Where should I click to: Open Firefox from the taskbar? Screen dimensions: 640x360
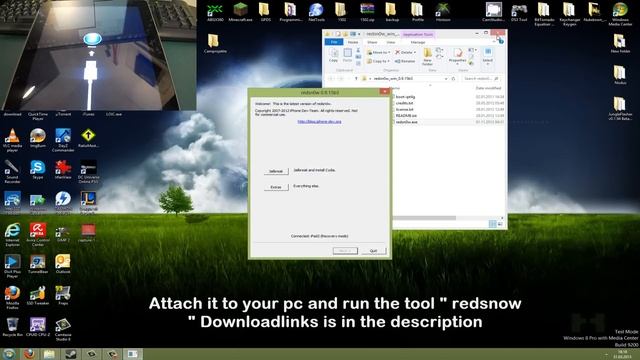click(29, 354)
